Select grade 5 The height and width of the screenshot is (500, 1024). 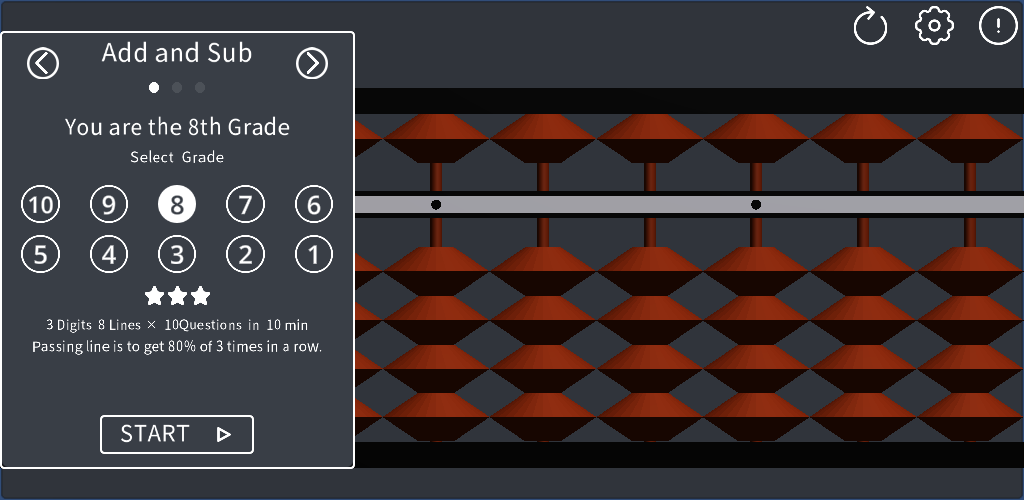(x=40, y=254)
